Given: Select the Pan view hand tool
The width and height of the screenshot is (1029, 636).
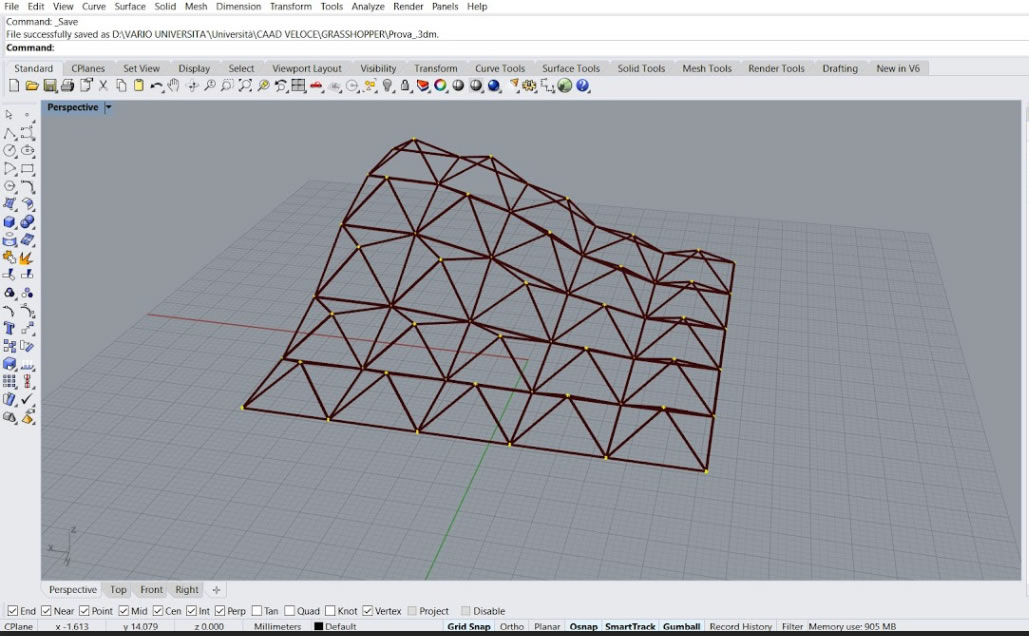Looking at the screenshot, I should pyautogui.click(x=174, y=86).
